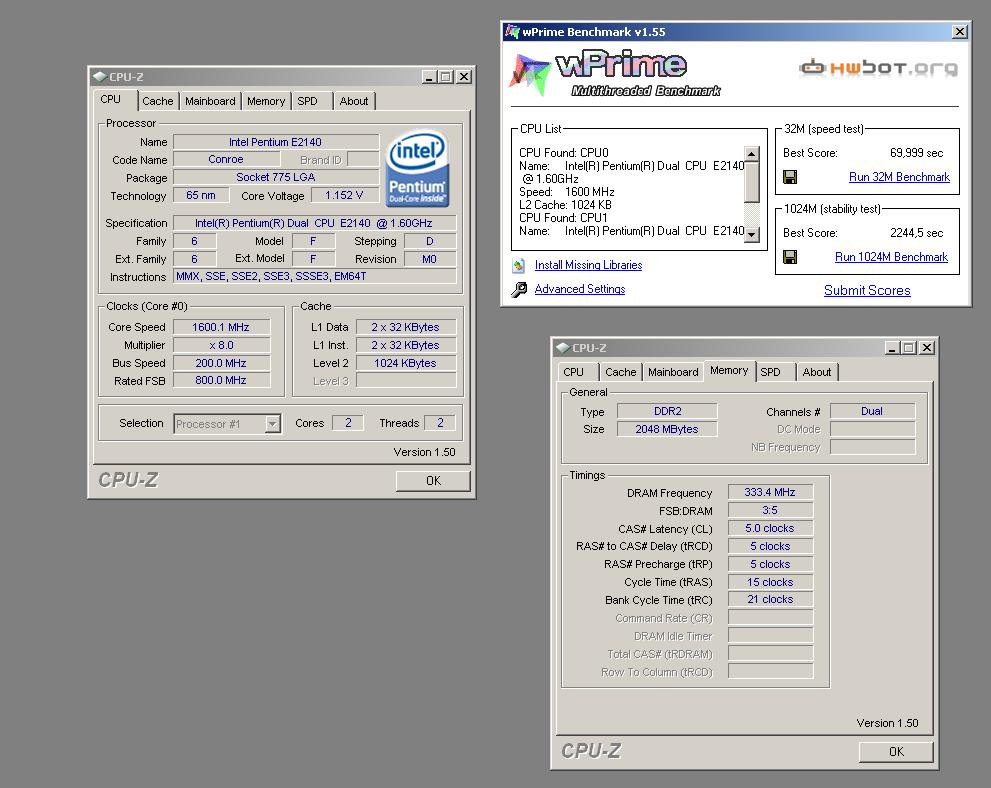Image resolution: width=991 pixels, height=788 pixels.
Task: Minimize the right CPU-Z Memory window
Action: coord(892,348)
